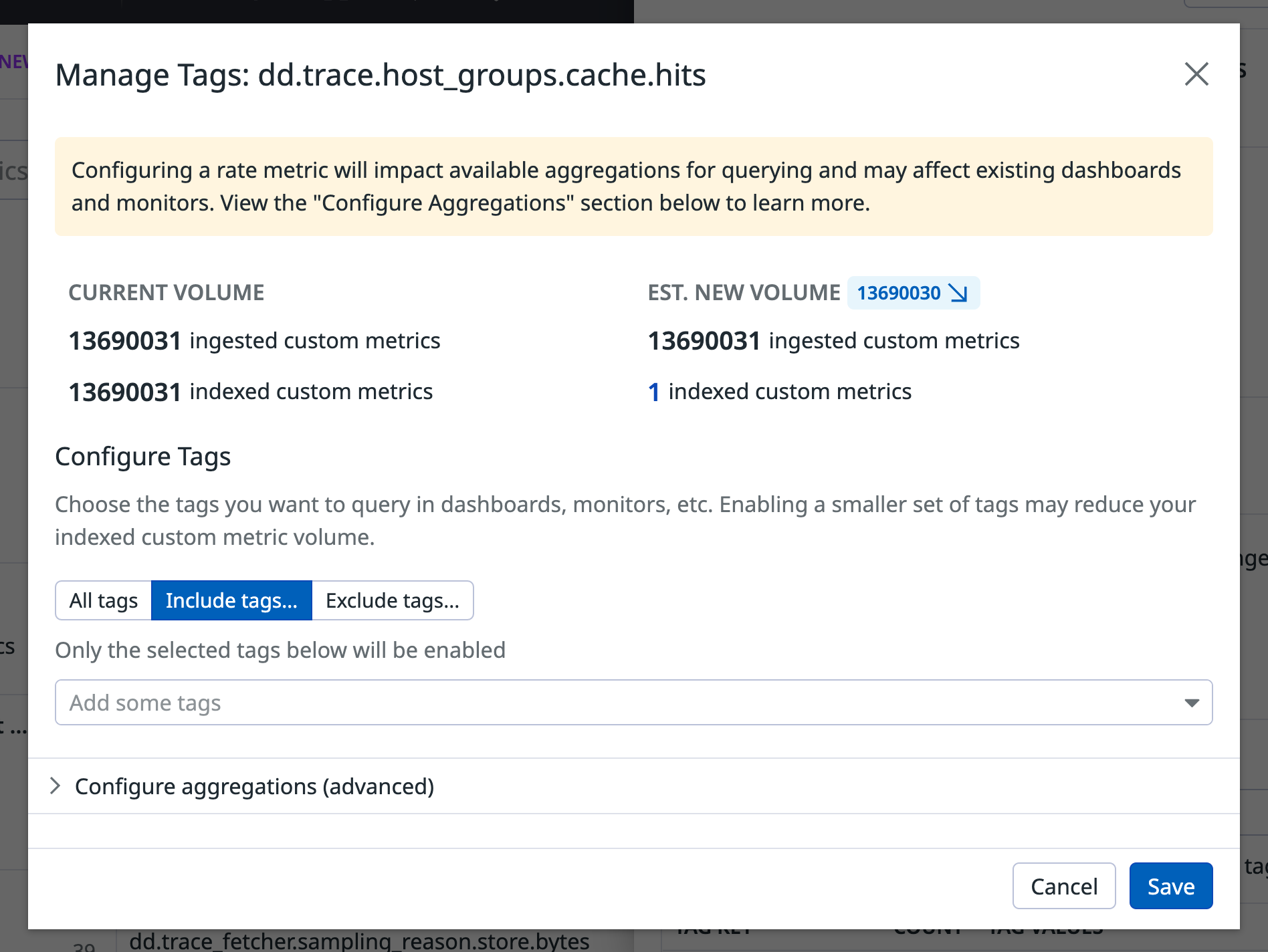
Task: Switch to Exclude tags... mode
Action: [392, 600]
